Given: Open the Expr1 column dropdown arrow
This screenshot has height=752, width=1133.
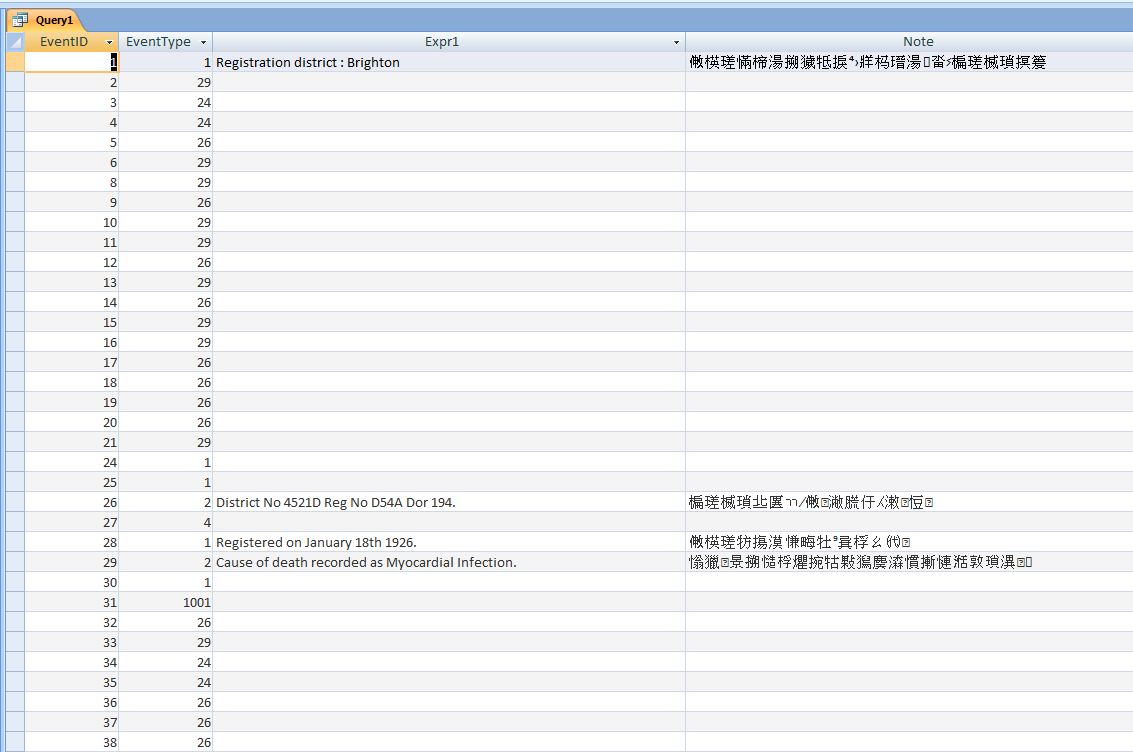Looking at the screenshot, I should tap(676, 43).
